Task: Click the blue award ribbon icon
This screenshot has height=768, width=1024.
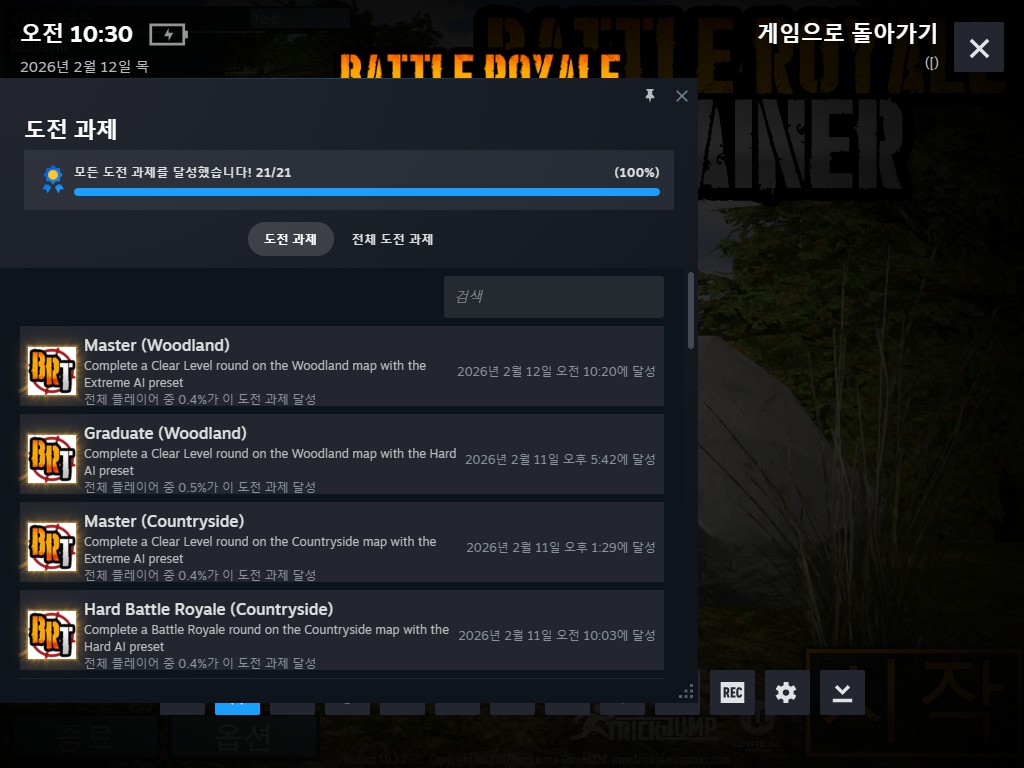Action: click(x=53, y=179)
